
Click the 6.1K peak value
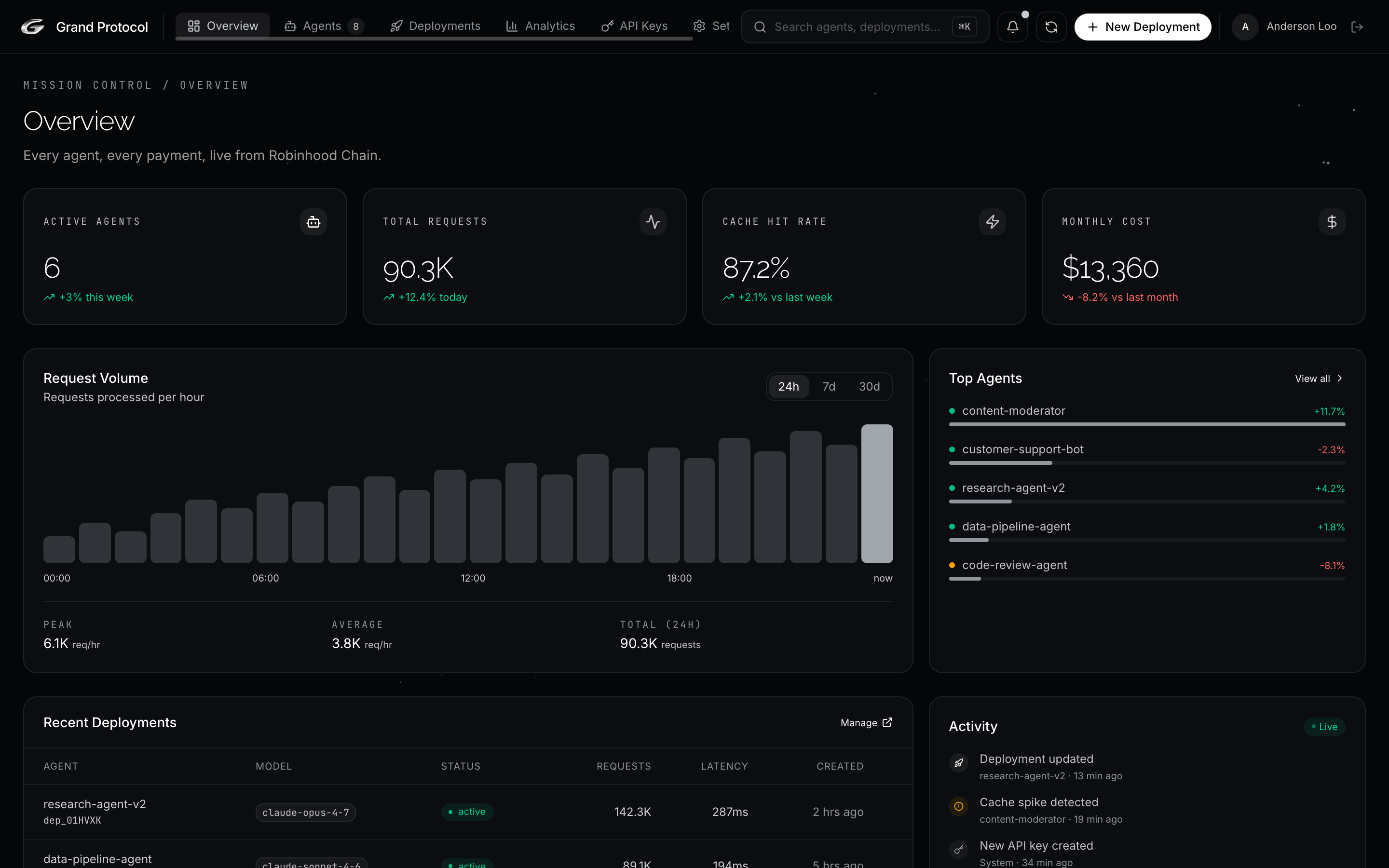click(55, 644)
